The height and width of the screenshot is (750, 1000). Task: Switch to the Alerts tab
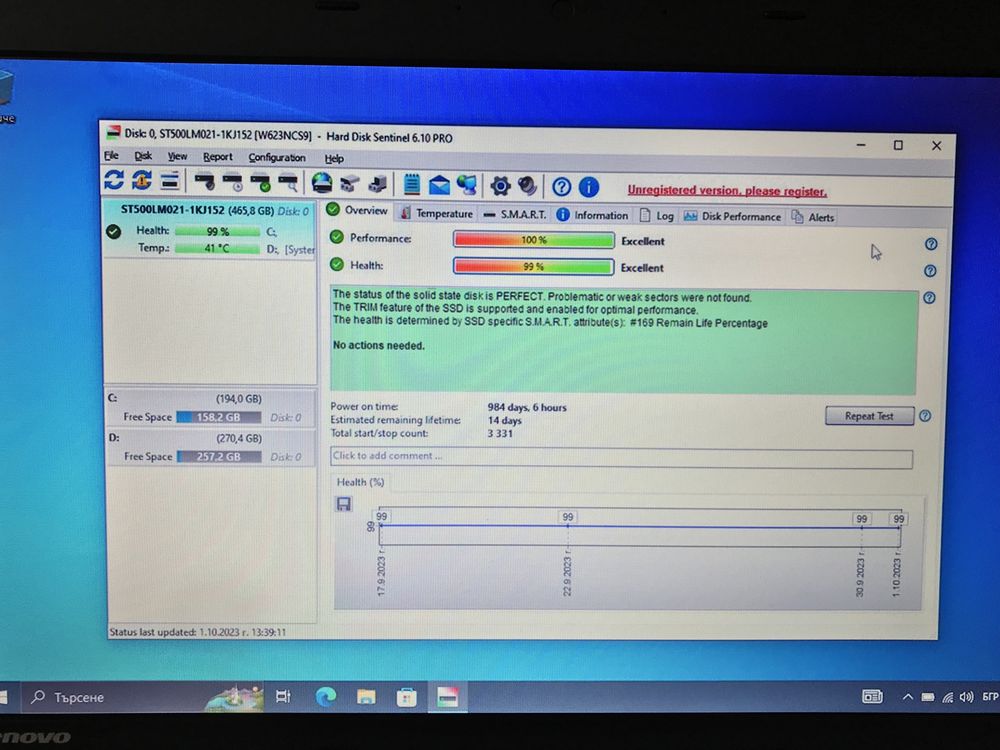[x=813, y=217]
